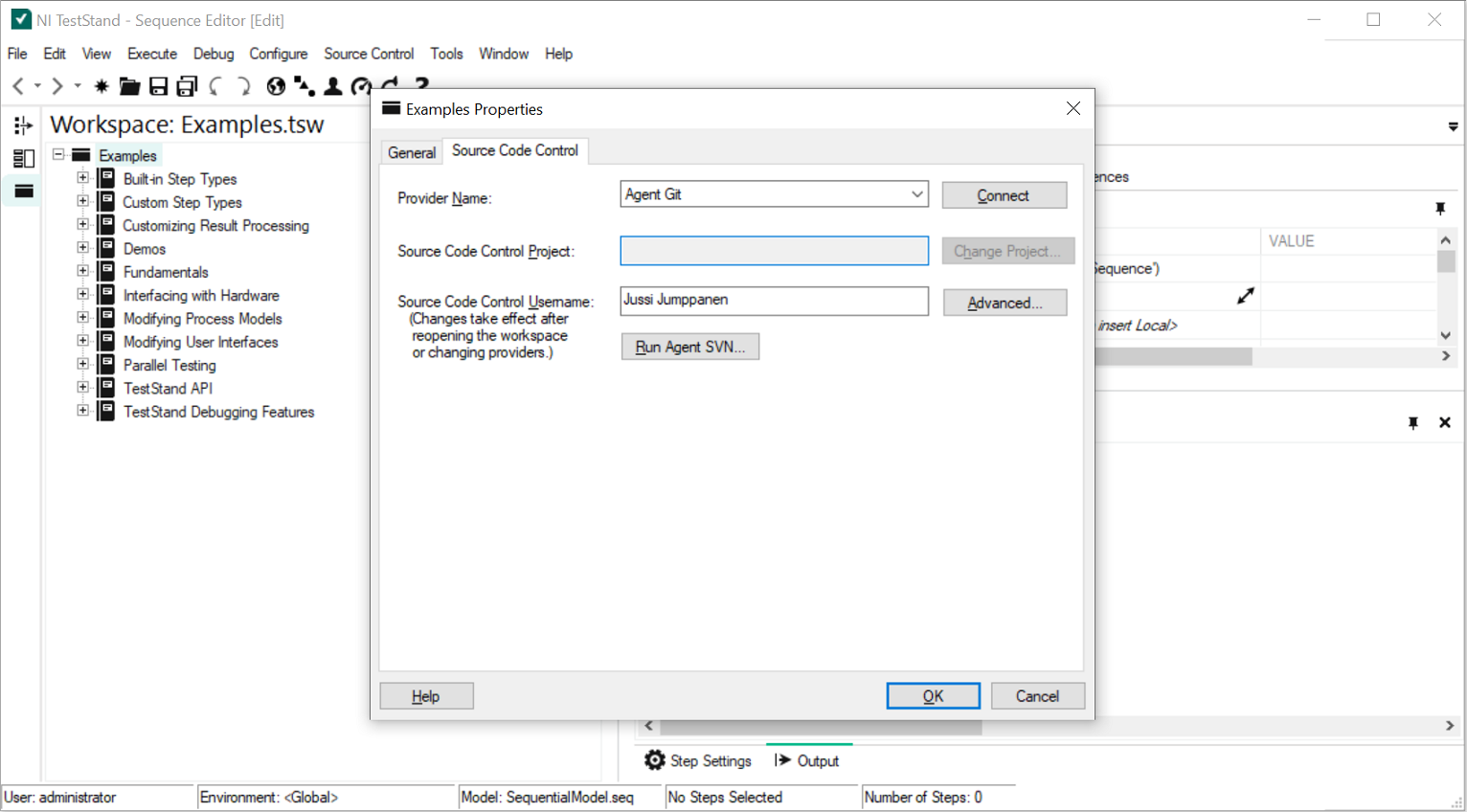The width and height of the screenshot is (1467, 812).
Task: Click the Step Settings gear icon
Action: (x=655, y=760)
